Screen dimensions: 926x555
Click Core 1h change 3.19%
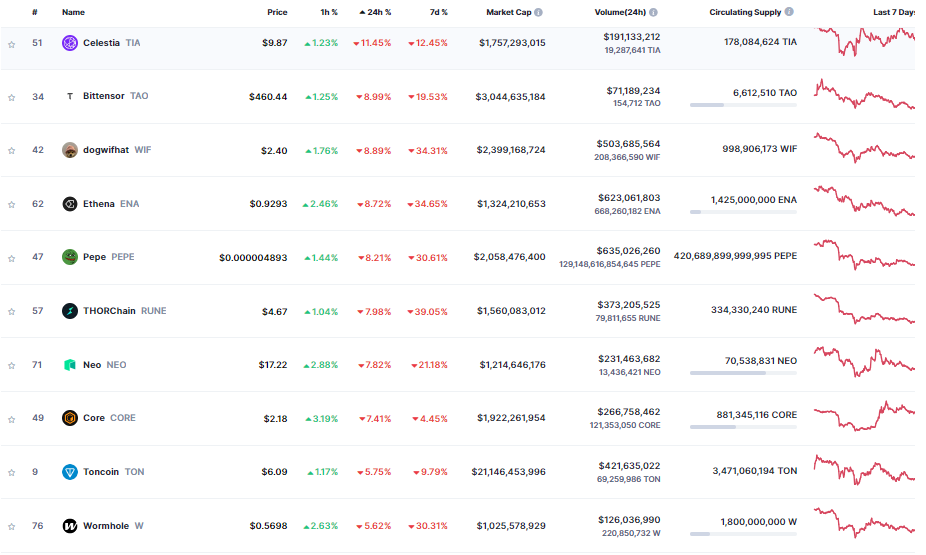(x=322, y=419)
